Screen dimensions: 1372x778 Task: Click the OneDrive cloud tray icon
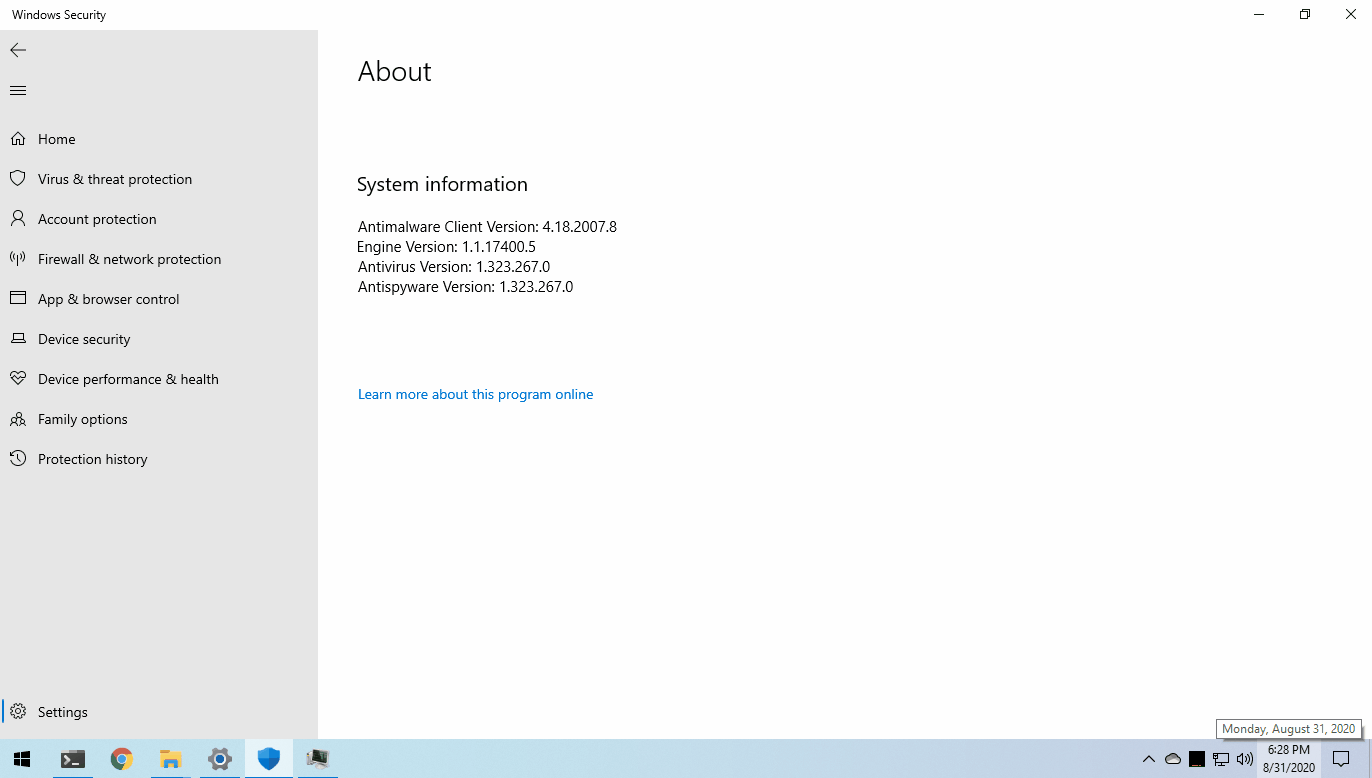pyautogui.click(x=1173, y=759)
